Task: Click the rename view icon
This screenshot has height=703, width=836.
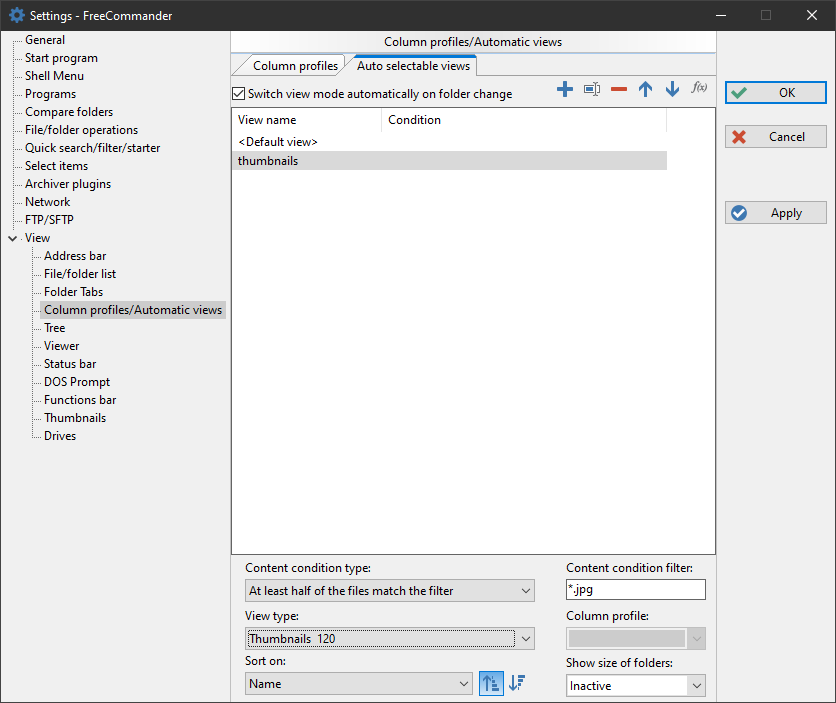Action: tap(592, 89)
